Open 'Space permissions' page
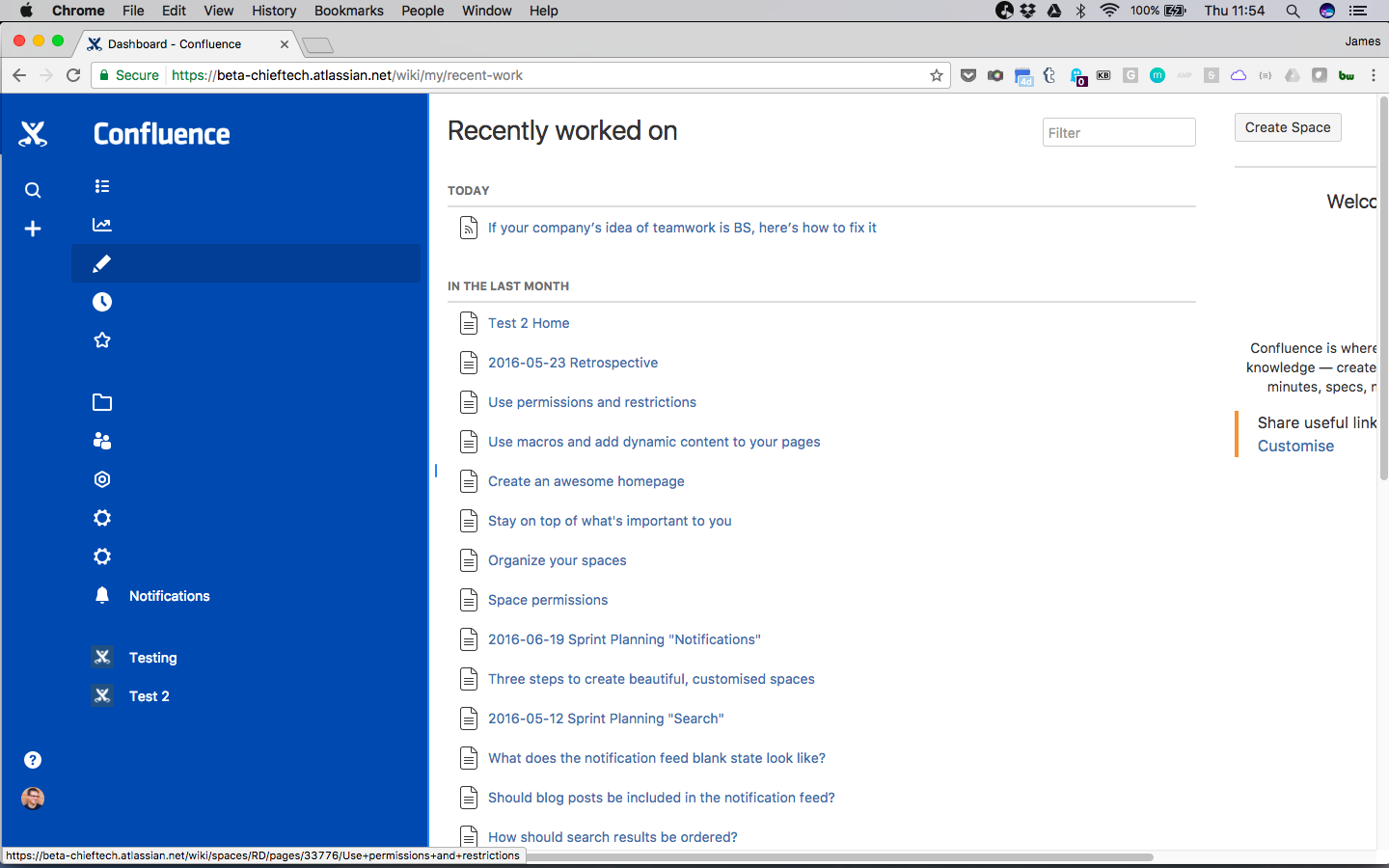Screen dimensions: 1389x868 pos(548,600)
